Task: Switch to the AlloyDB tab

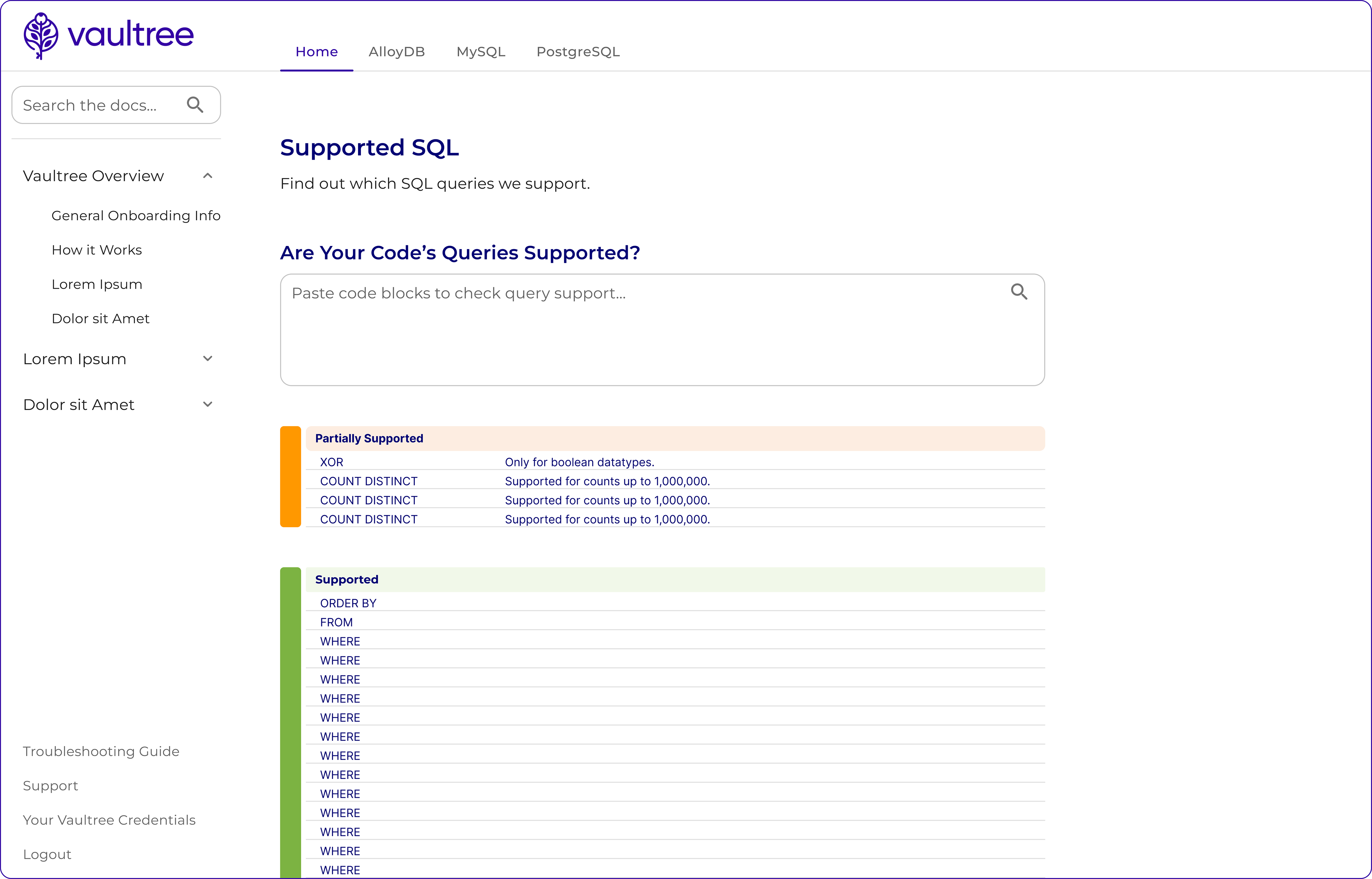Action: pyautogui.click(x=397, y=52)
